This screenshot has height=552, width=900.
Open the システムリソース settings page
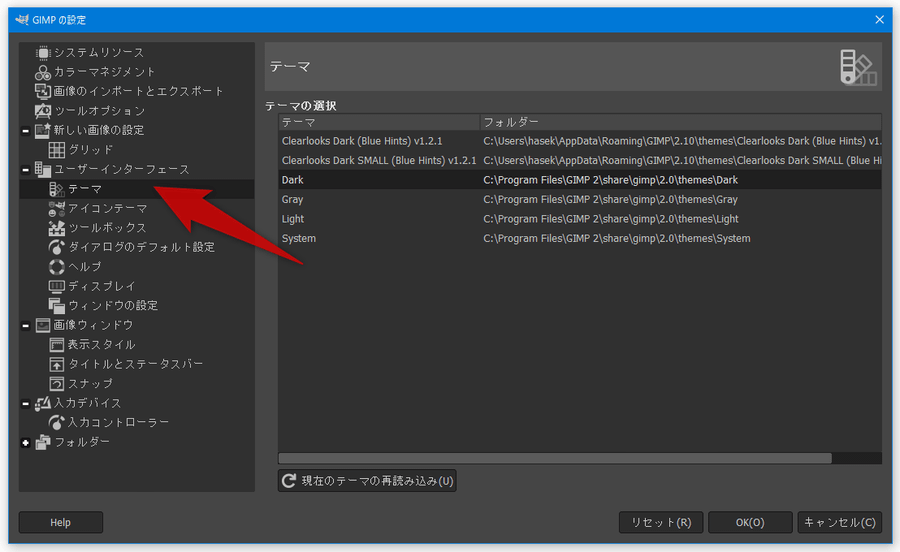pyautogui.click(x=99, y=53)
